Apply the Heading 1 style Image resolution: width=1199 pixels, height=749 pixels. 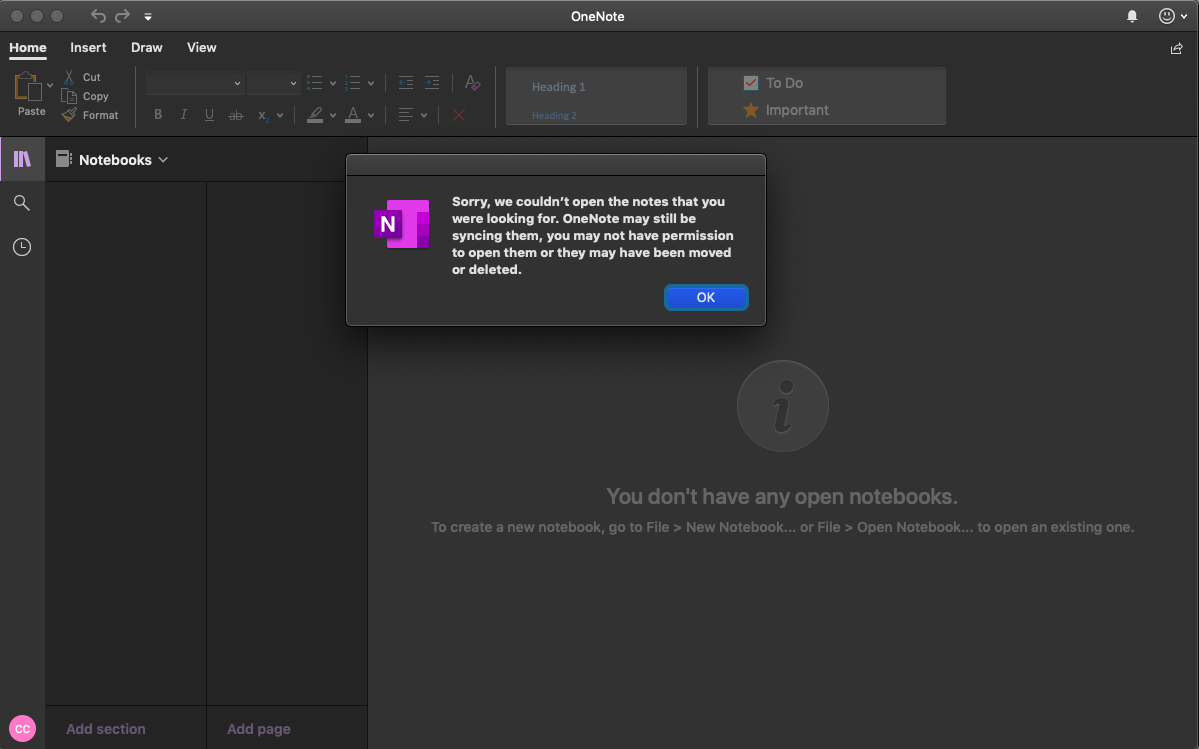click(558, 87)
